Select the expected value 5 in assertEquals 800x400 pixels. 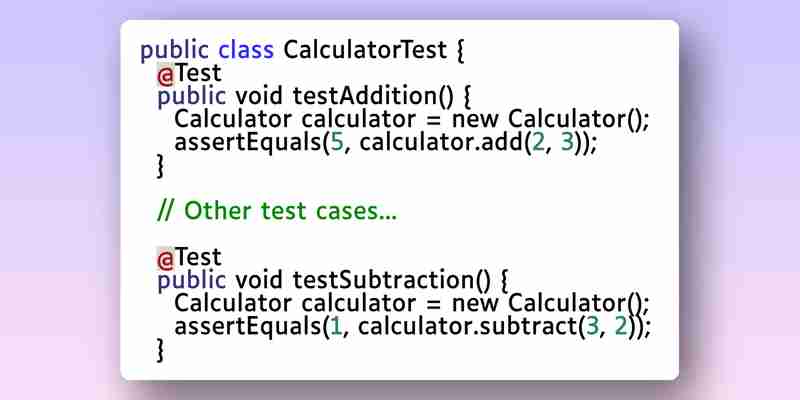[x=337, y=143]
